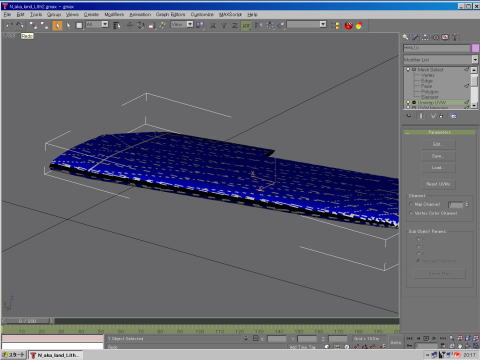Viewport: 480px width, 360px height.
Task: Select the Vertex Color Channel radio button
Action: pos(411,213)
